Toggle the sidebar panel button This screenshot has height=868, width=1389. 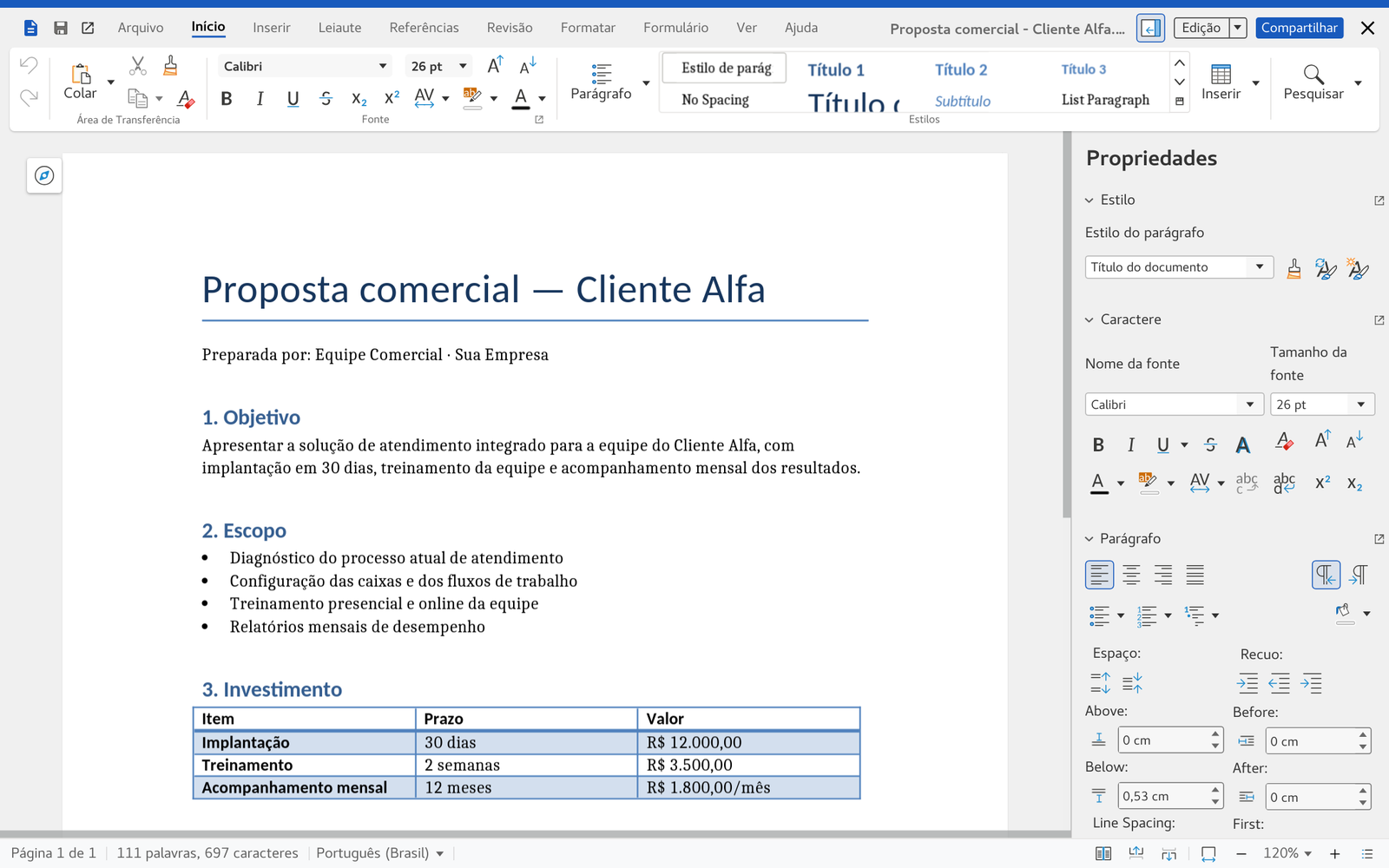[x=1150, y=28]
